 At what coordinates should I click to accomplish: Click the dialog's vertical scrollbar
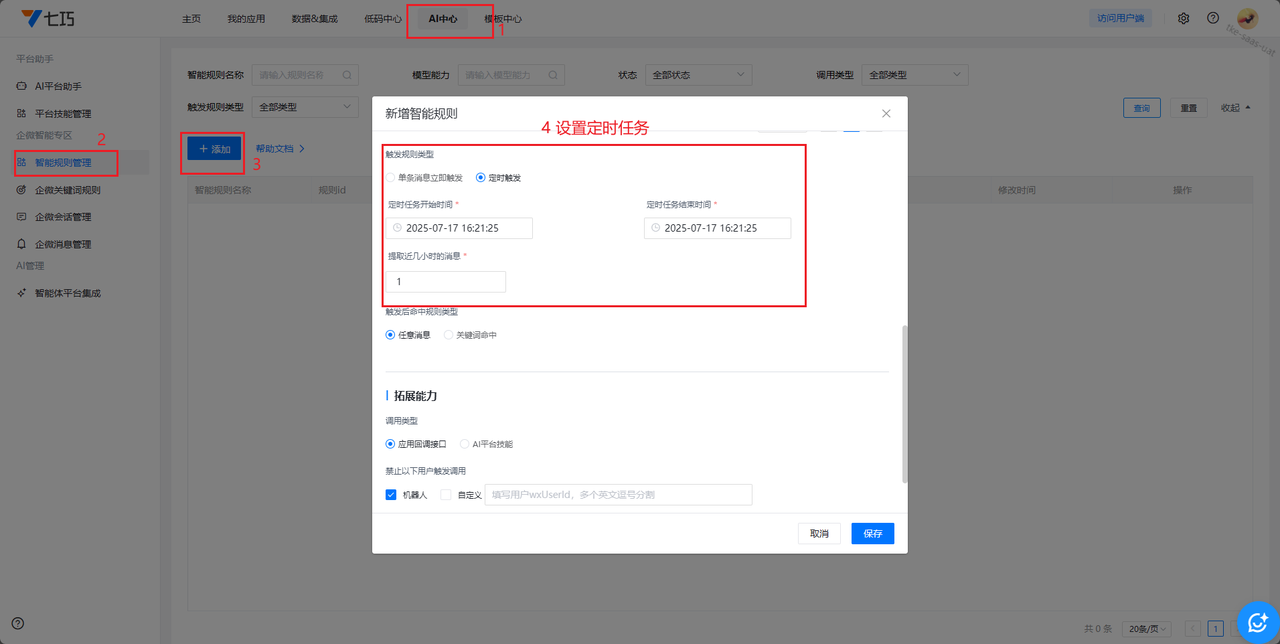pyautogui.click(x=905, y=400)
